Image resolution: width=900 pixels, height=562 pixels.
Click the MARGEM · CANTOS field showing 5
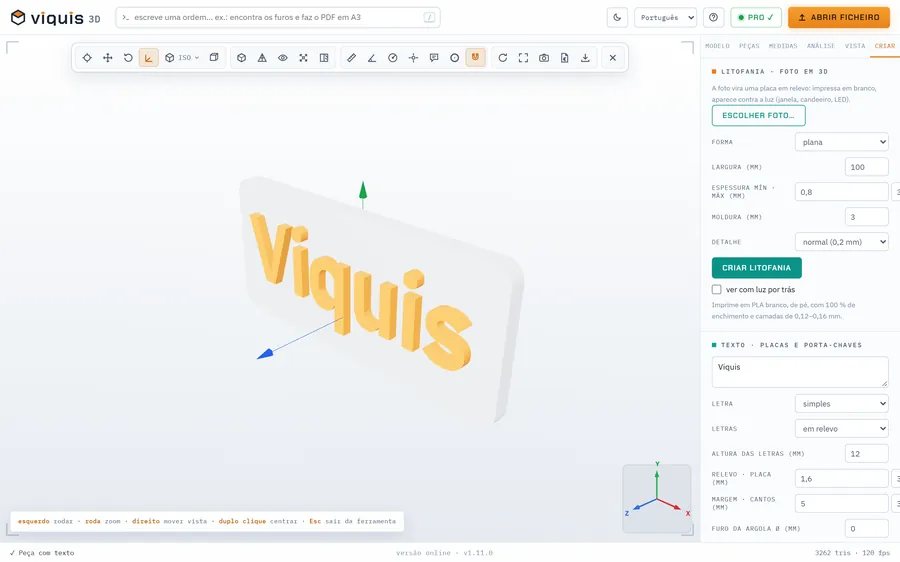pyautogui.click(x=841, y=503)
